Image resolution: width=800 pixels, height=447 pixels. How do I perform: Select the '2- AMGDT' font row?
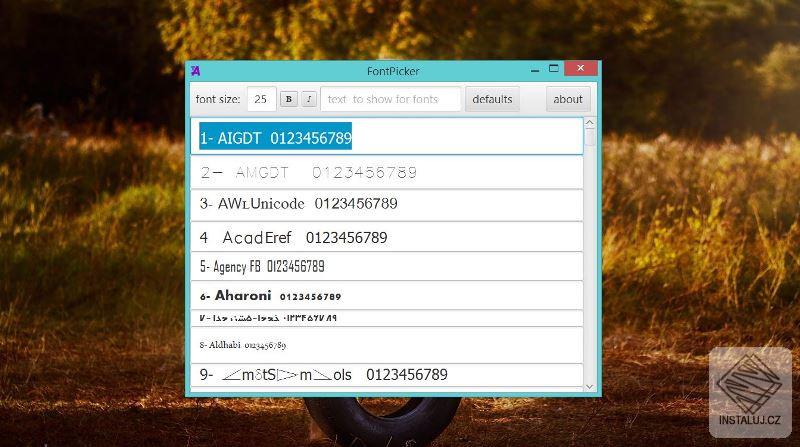click(x=387, y=172)
